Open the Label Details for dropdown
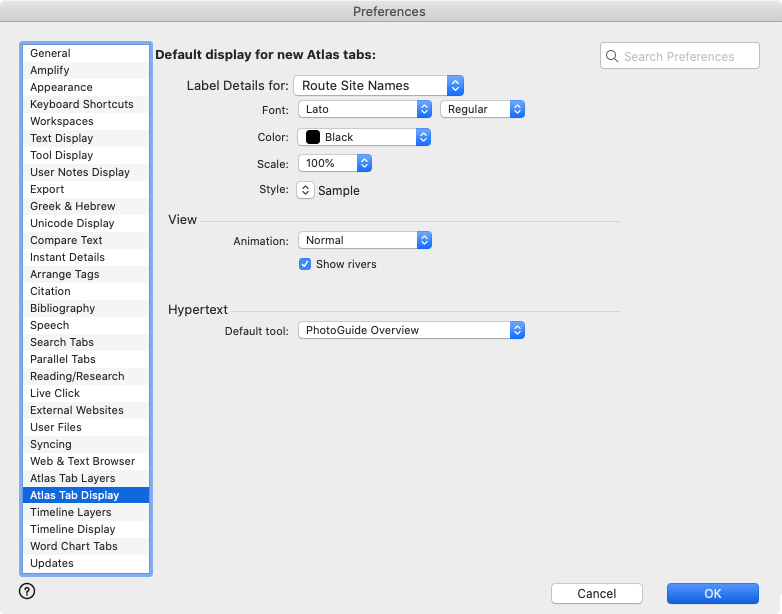Screen dimensions: 782x614 click(x=378, y=86)
